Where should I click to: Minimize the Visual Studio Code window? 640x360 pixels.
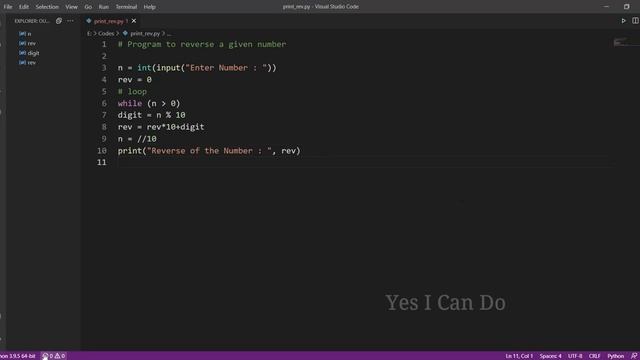click(606, 7)
